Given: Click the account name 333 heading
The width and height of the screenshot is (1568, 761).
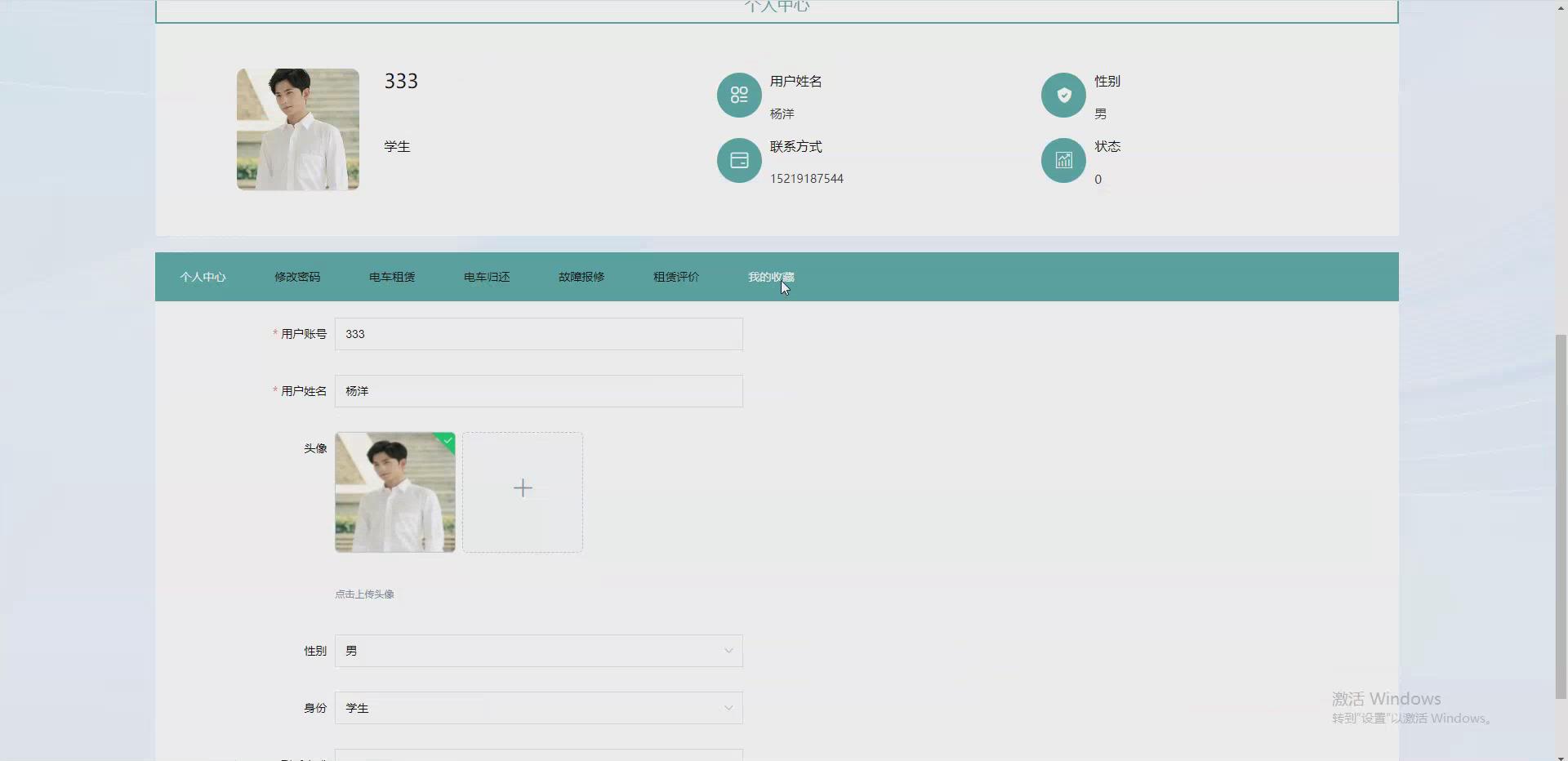Looking at the screenshot, I should [x=401, y=81].
